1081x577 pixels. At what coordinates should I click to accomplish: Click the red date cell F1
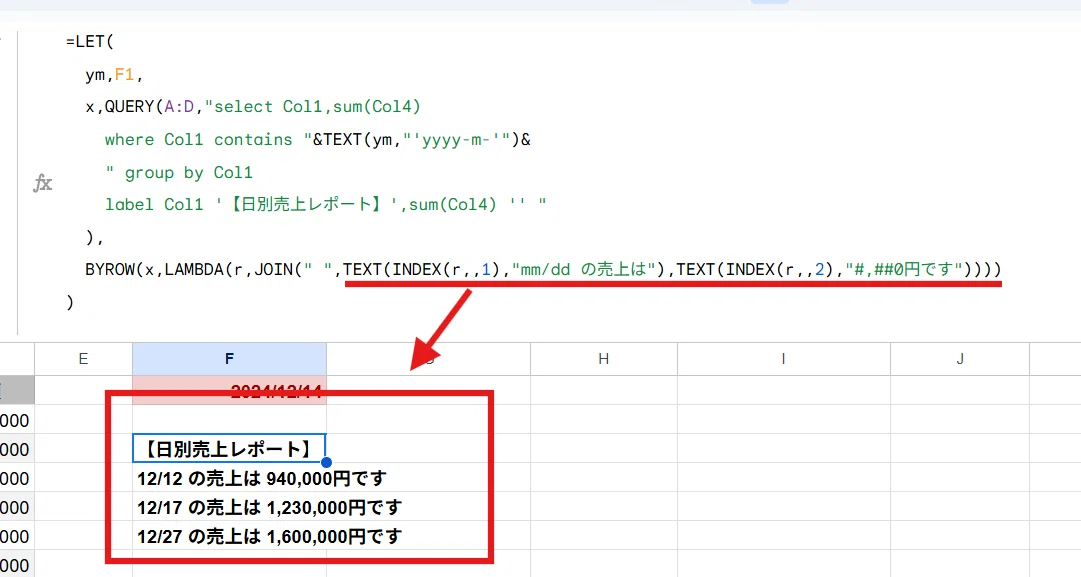tap(229, 390)
